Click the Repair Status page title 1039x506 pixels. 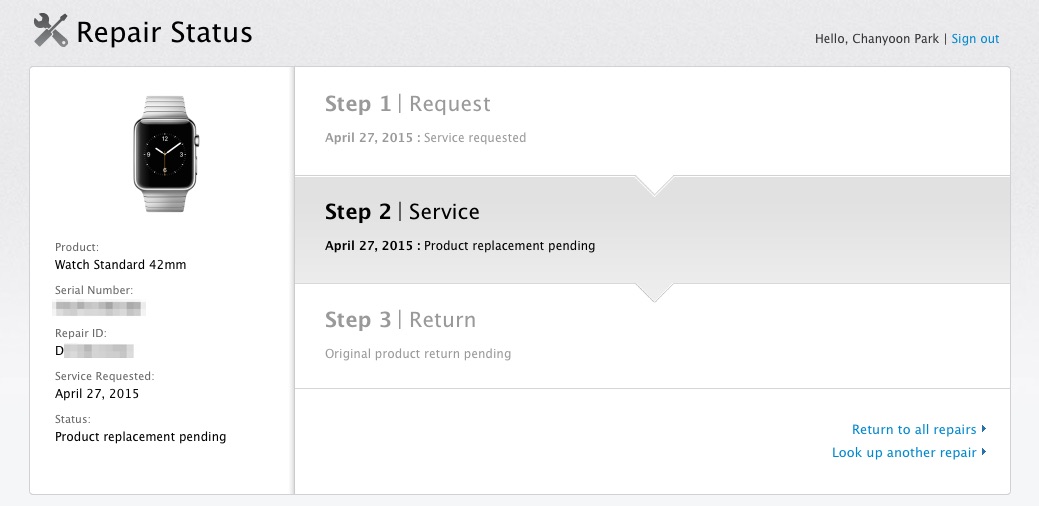(164, 32)
